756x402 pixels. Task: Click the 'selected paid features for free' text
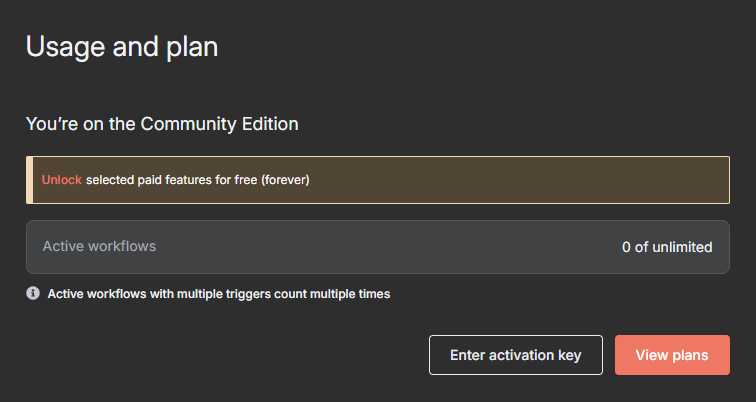[171, 181]
